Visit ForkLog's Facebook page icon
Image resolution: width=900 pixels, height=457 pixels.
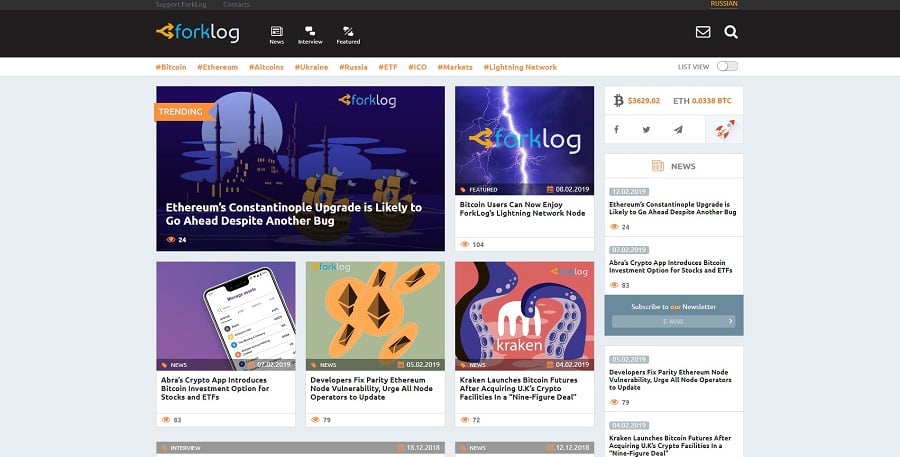click(616, 129)
